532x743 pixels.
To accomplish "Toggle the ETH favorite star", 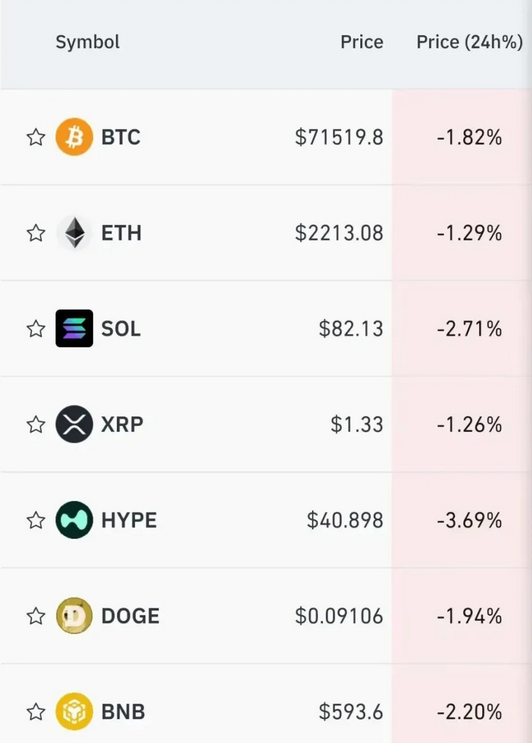I will click(x=36, y=233).
